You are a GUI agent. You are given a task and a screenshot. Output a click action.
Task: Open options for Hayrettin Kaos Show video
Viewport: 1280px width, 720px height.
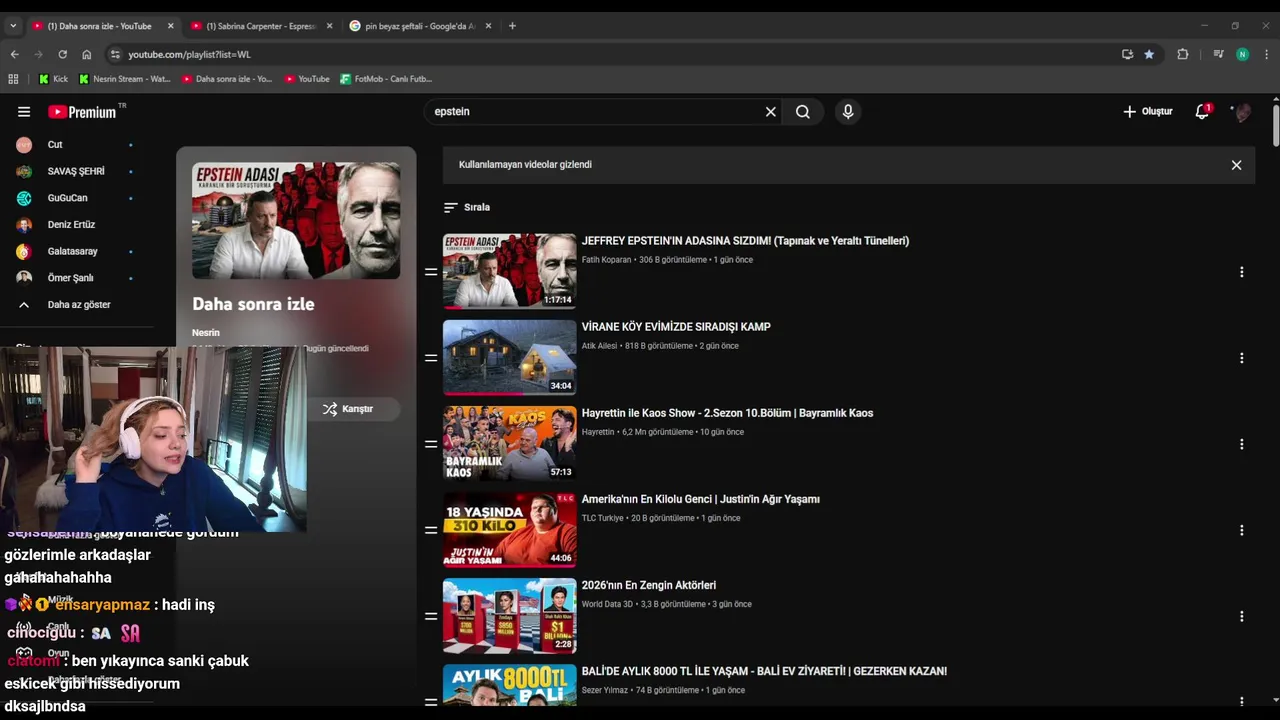click(1241, 444)
